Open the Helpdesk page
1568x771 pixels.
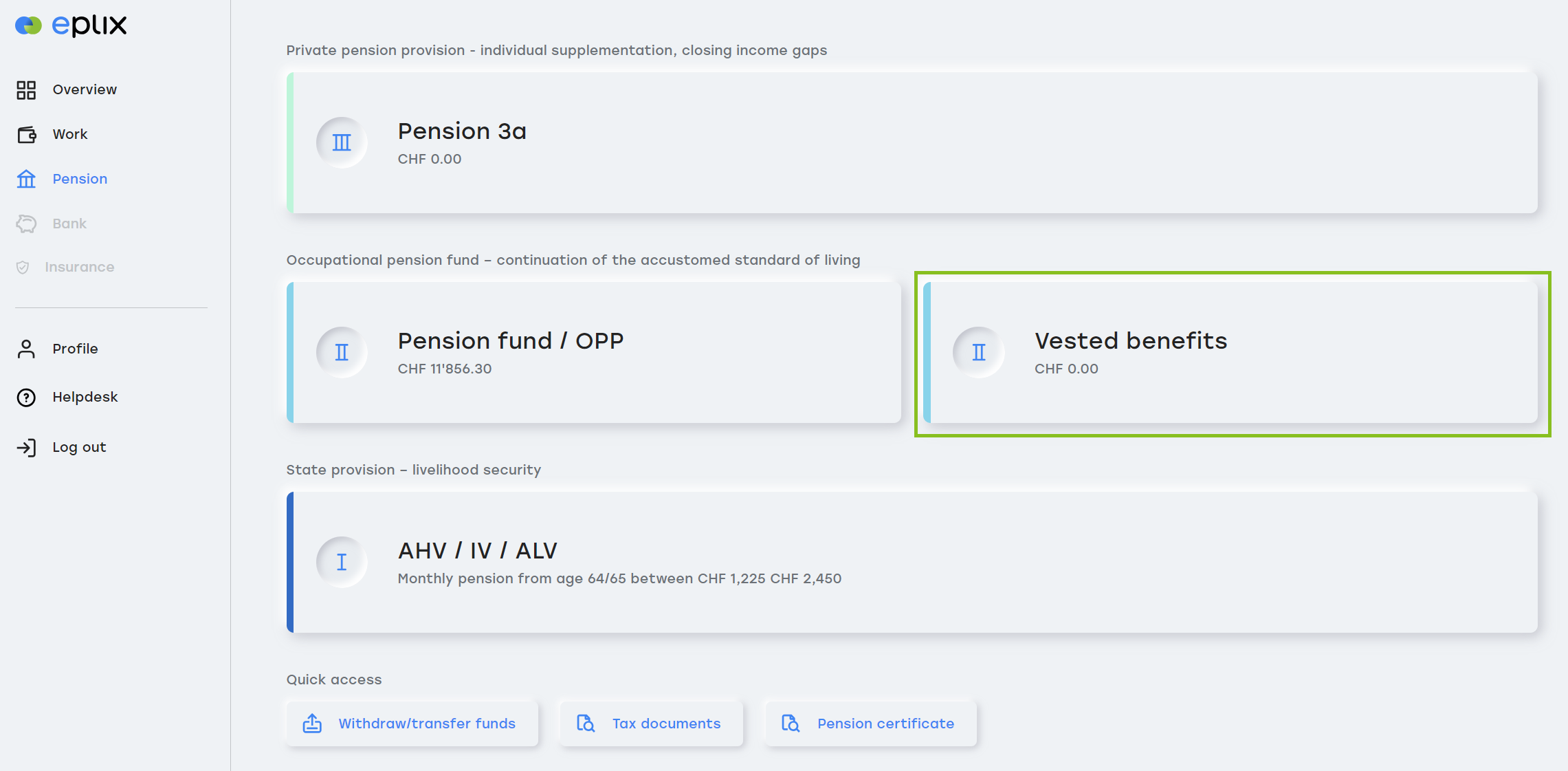pos(85,398)
